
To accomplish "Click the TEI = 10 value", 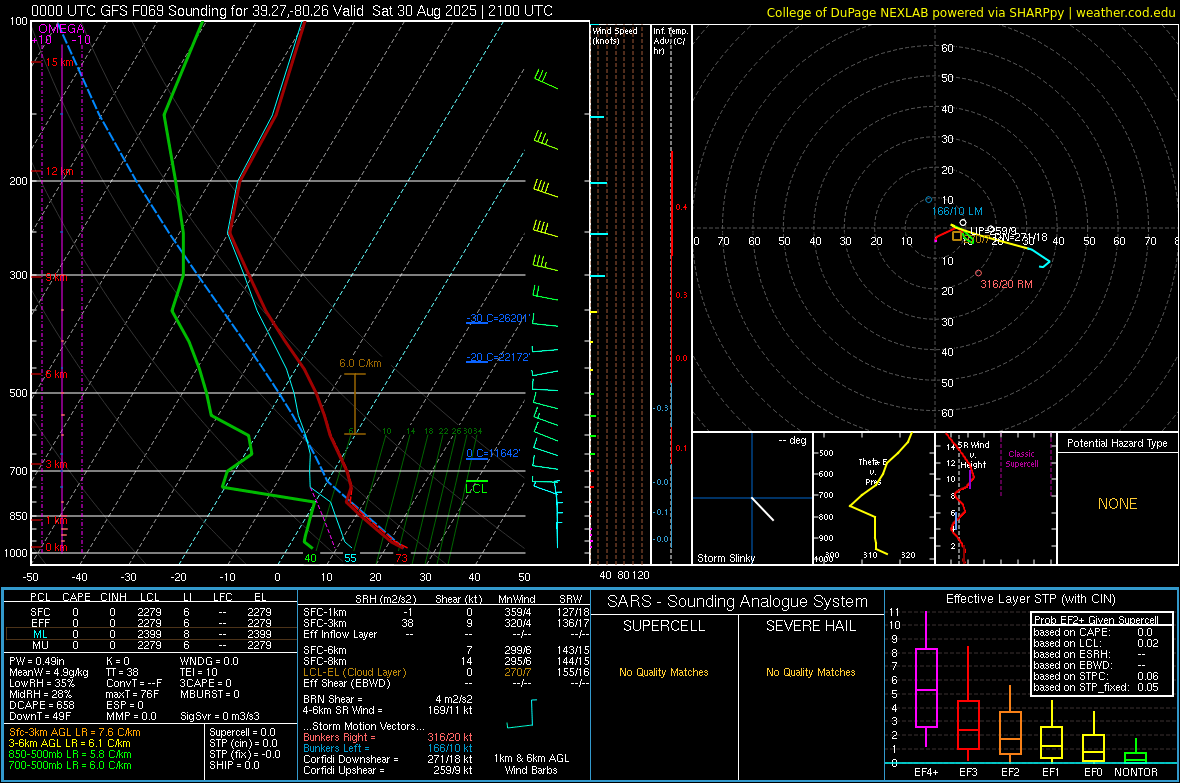I will click(x=199, y=672).
